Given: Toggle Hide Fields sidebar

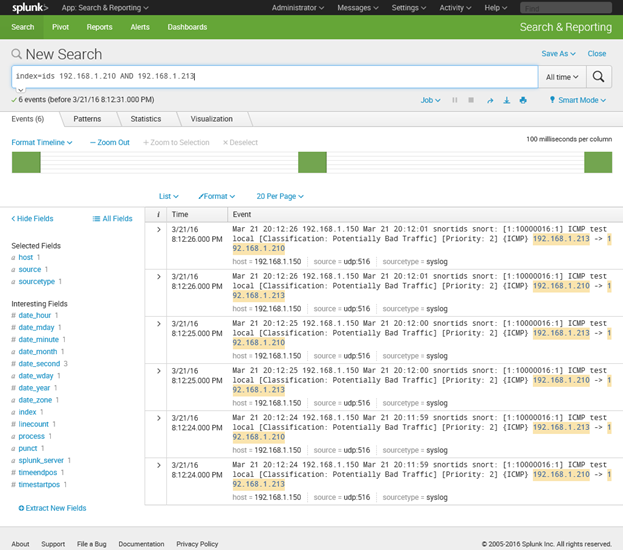Looking at the screenshot, I should 32,218.
